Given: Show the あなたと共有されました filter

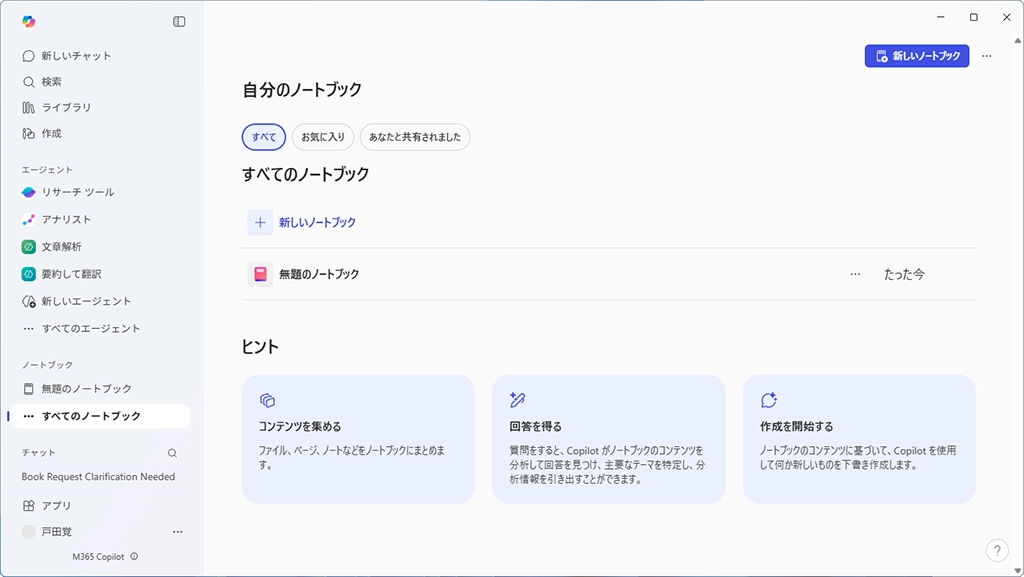Looking at the screenshot, I should point(415,137).
